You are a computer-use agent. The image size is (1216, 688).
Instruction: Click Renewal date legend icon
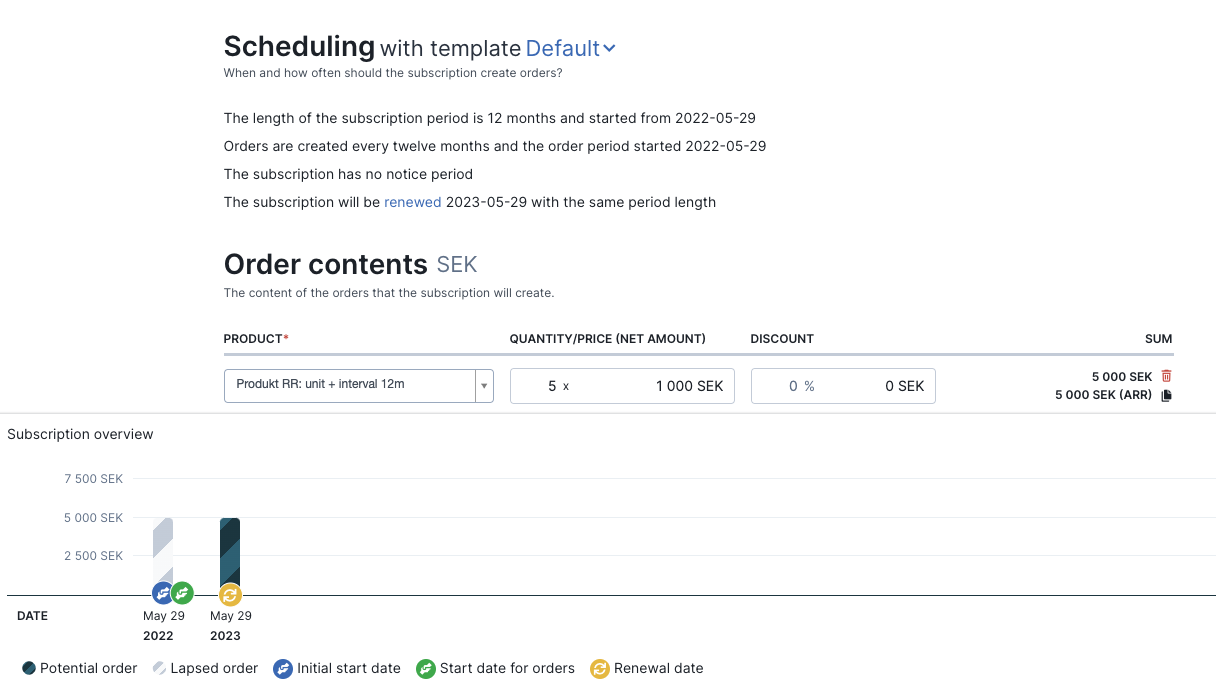[x=600, y=668]
